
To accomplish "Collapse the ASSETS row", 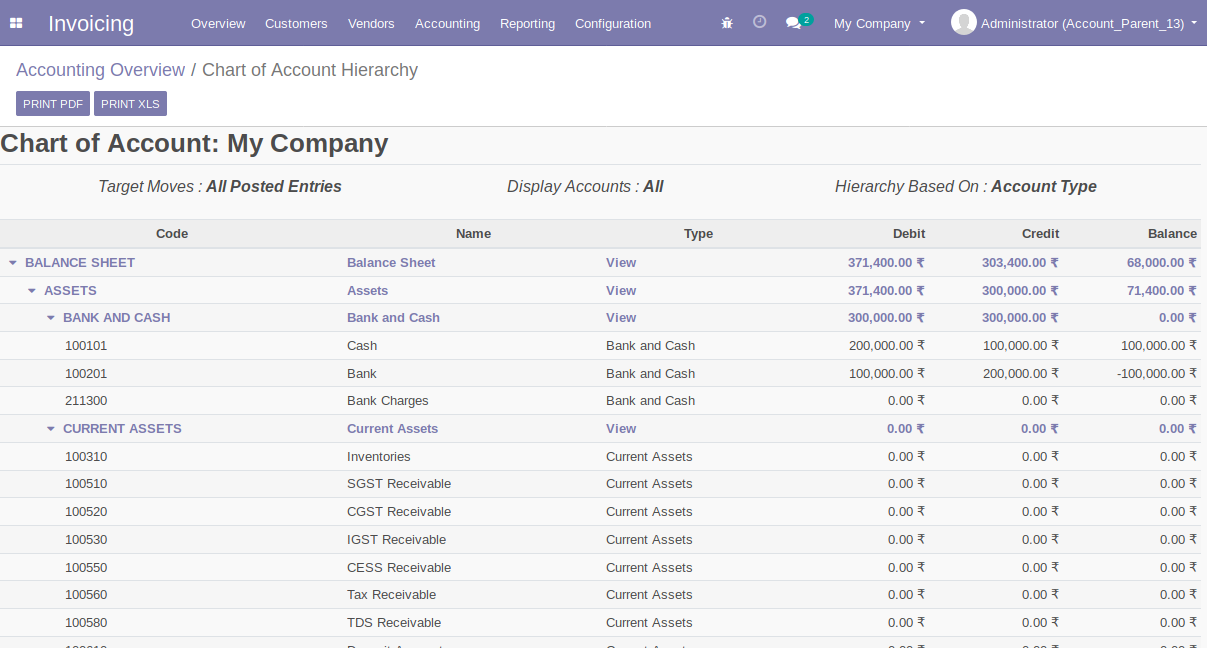I will [32, 291].
